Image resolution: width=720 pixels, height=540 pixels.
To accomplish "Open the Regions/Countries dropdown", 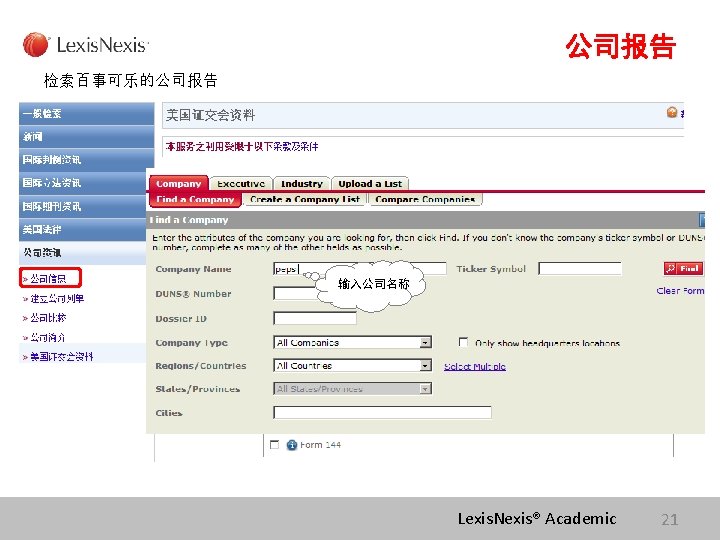I will [352, 366].
